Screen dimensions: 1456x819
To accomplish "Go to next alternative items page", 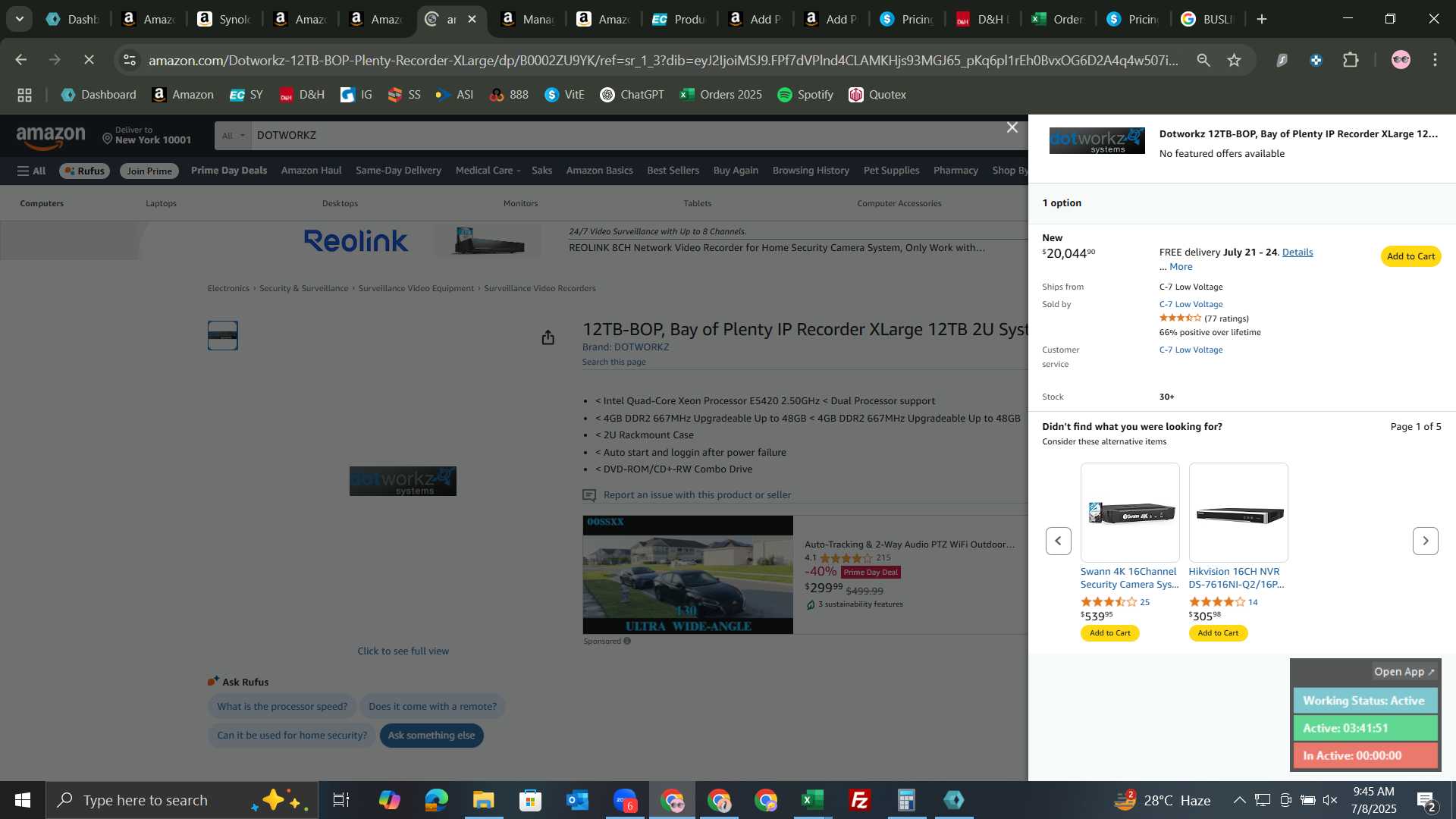I will (1425, 541).
